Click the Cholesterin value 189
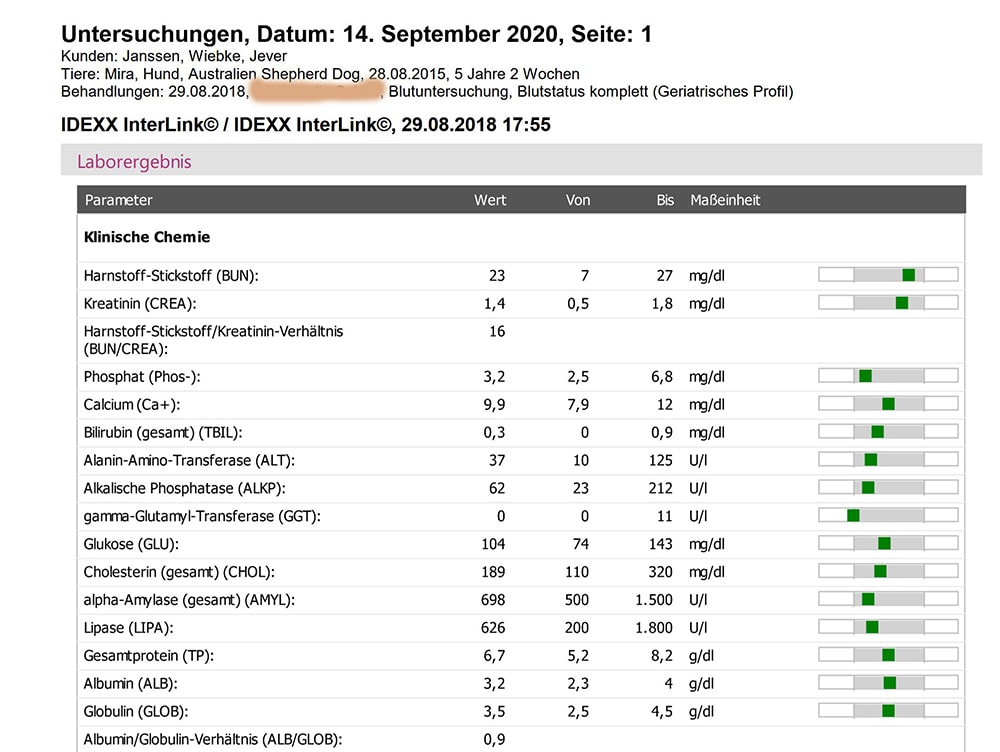 [493, 572]
